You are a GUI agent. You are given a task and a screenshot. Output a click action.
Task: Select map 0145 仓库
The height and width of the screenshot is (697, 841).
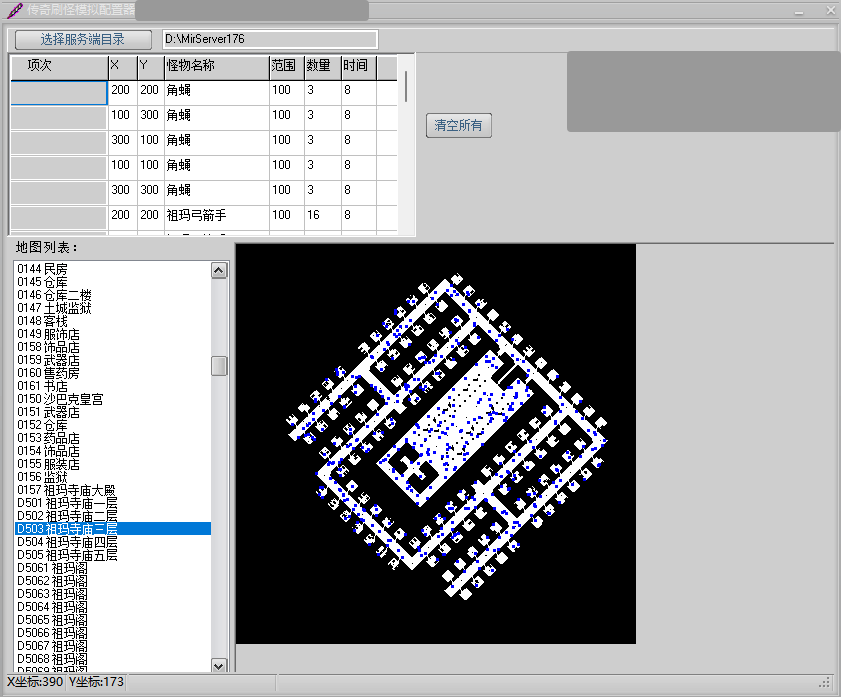[113, 282]
